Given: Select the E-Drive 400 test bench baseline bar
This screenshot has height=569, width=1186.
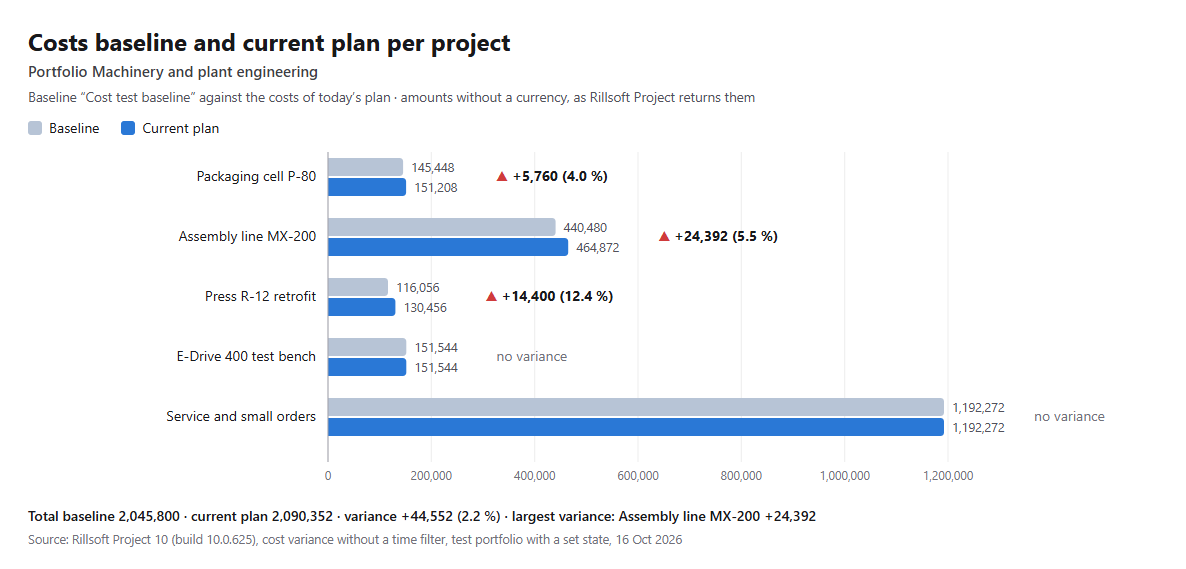Looking at the screenshot, I should tap(367, 347).
